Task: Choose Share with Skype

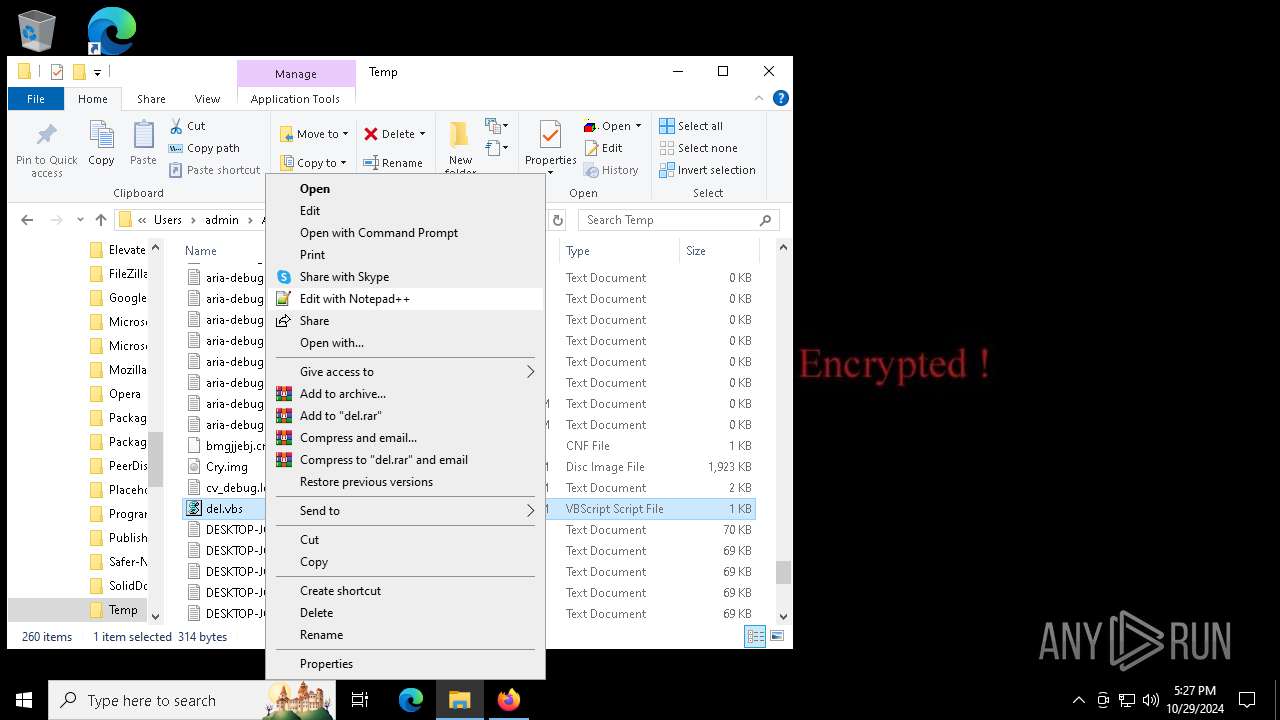Action: [x=405, y=277]
